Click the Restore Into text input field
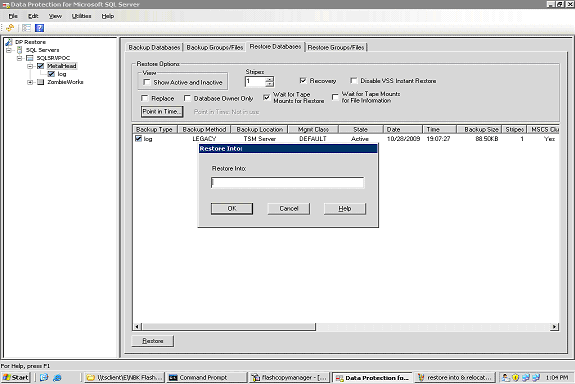The height and width of the screenshot is (384, 575). tap(288, 182)
